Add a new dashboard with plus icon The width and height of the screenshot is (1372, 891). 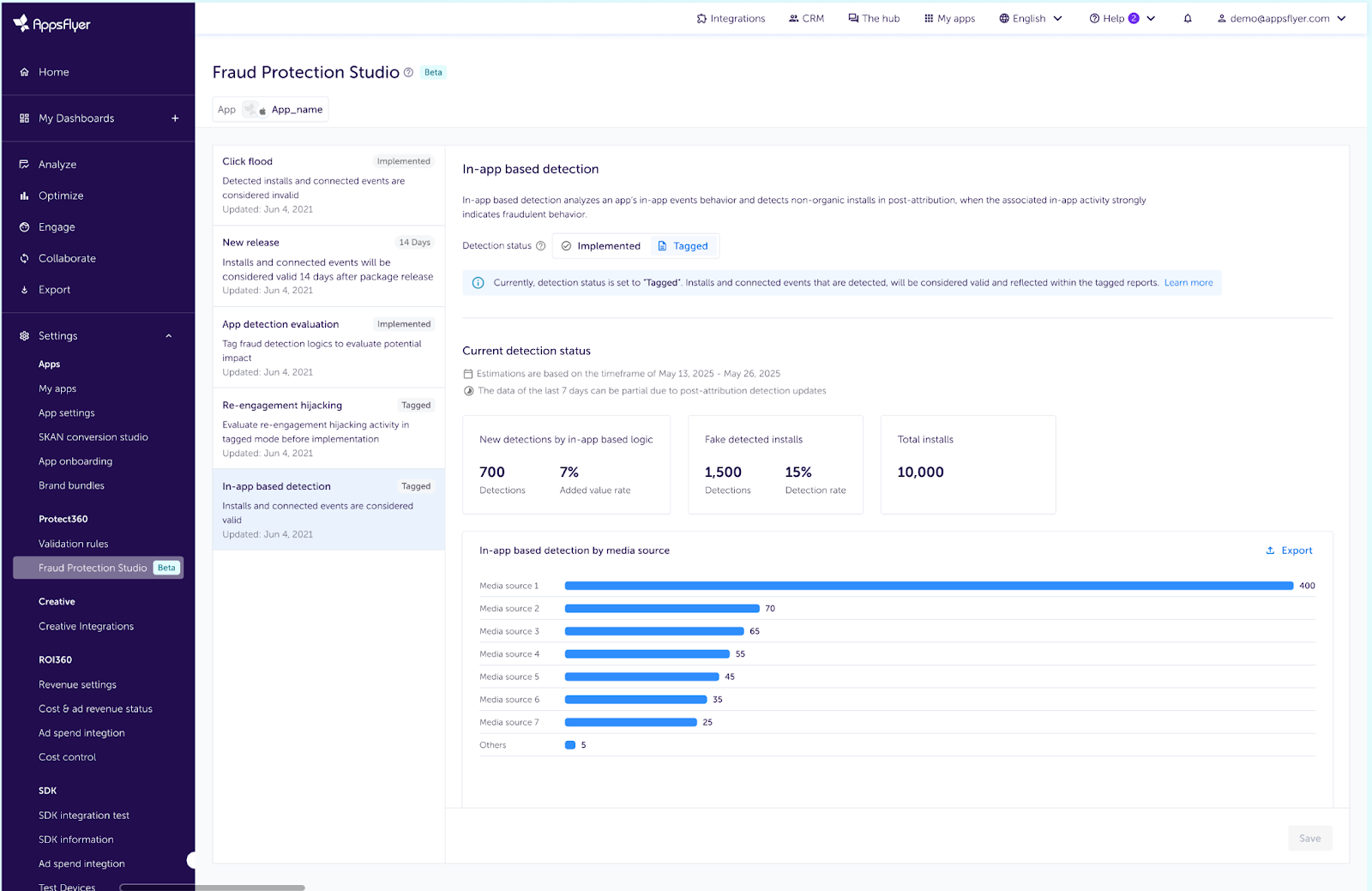click(x=175, y=118)
